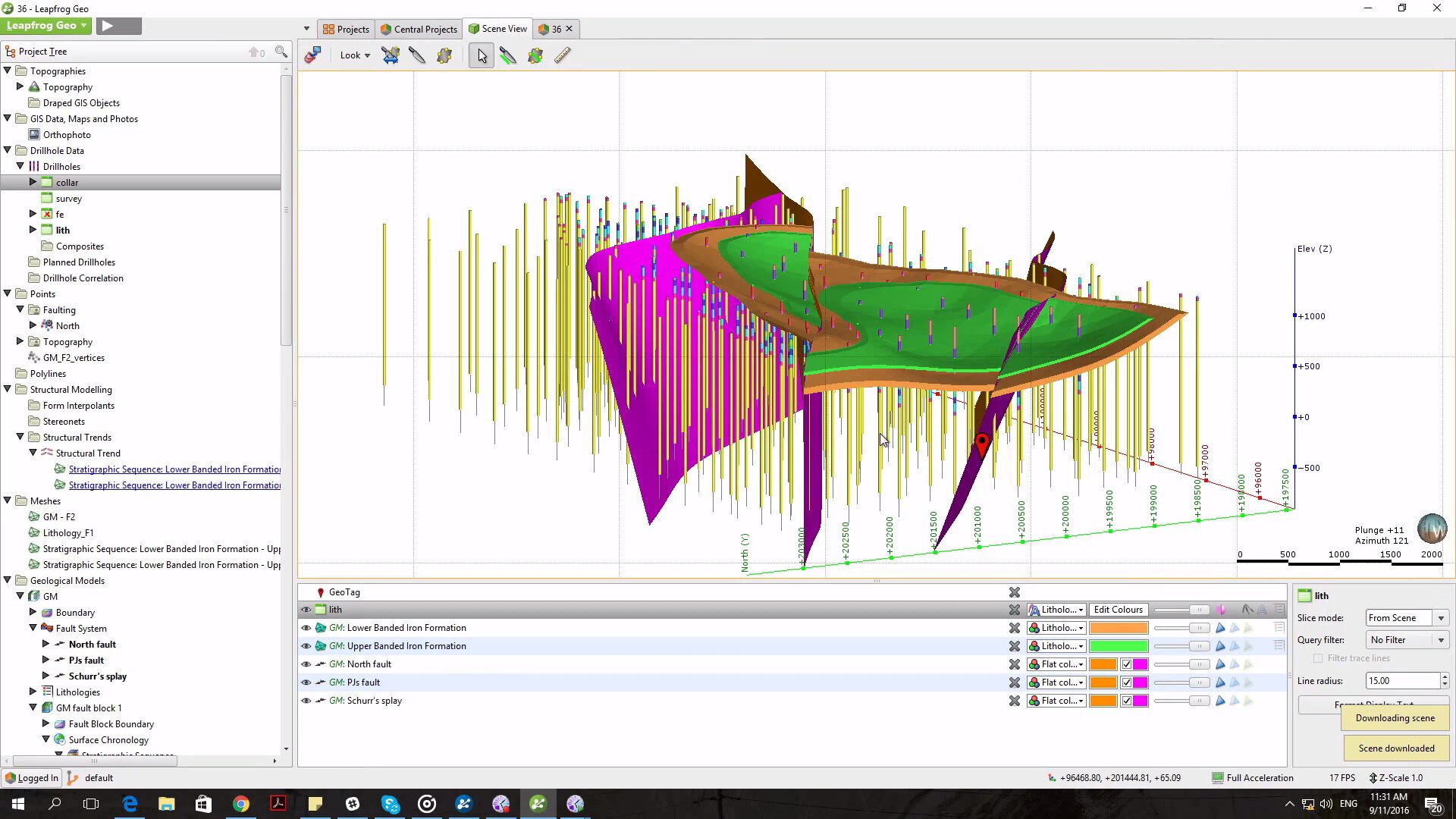Open the Leapfrog Geo menu button

coord(45,26)
